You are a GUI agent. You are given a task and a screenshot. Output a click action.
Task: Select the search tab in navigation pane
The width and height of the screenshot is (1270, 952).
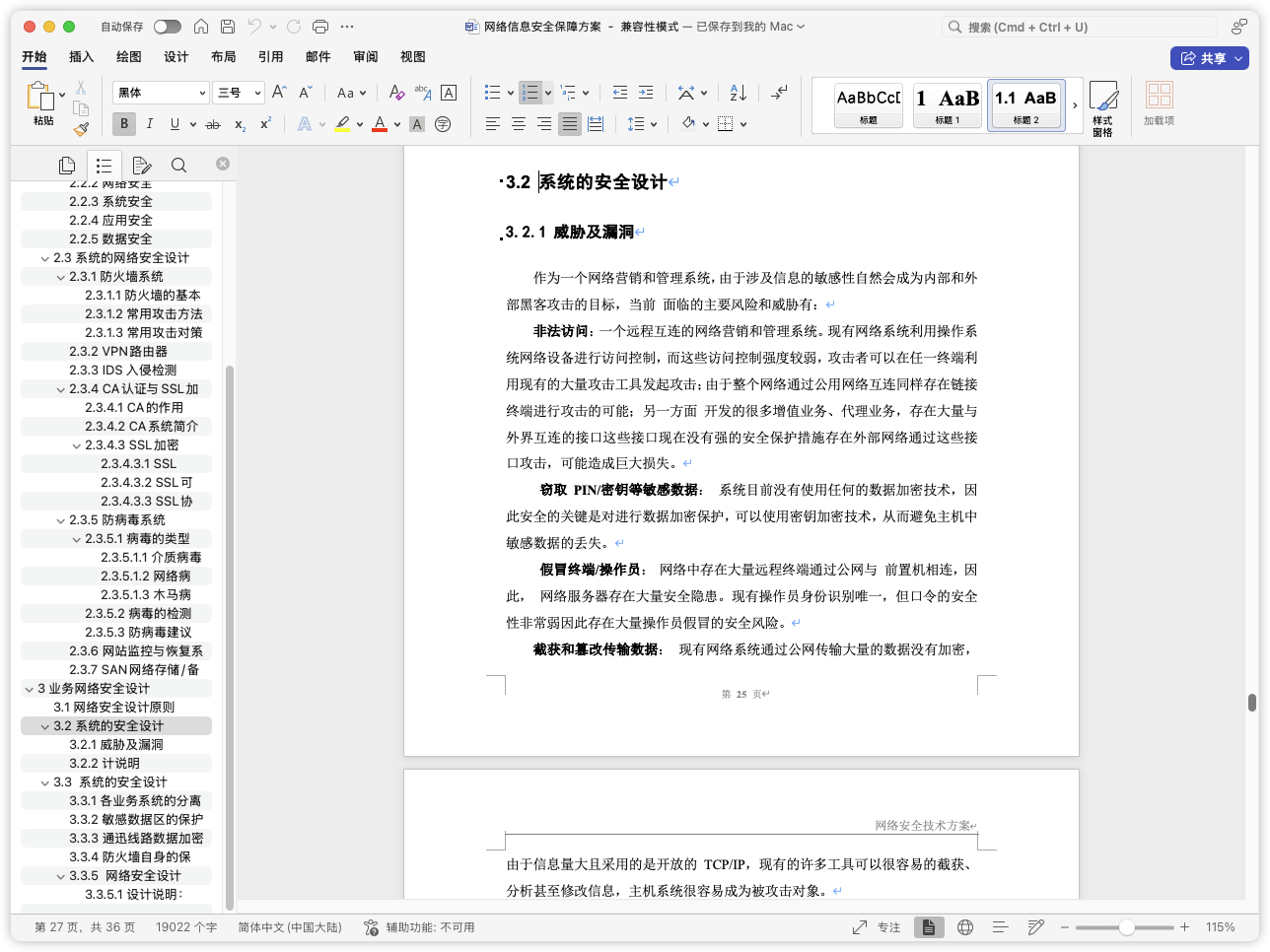[178, 165]
